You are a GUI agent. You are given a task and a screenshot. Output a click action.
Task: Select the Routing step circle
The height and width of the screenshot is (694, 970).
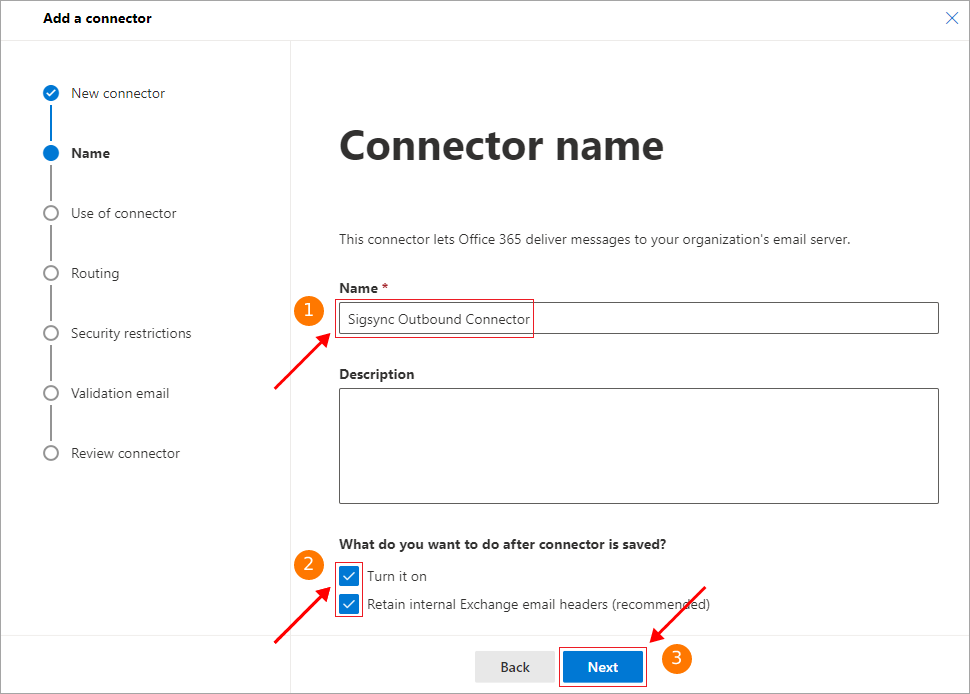point(51,273)
